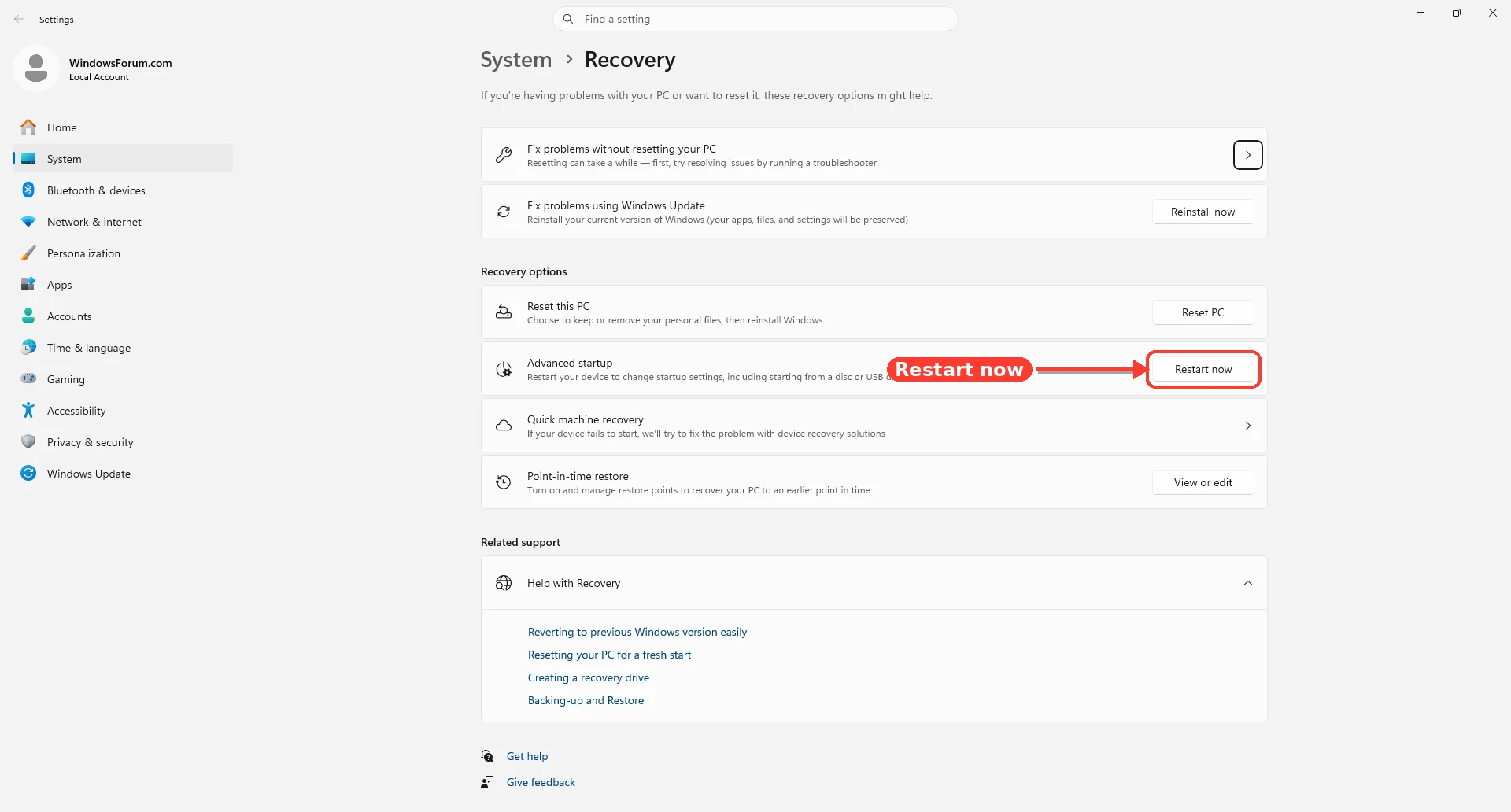Image resolution: width=1511 pixels, height=812 pixels.
Task: Click the Get help link
Action: coord(527,756)
